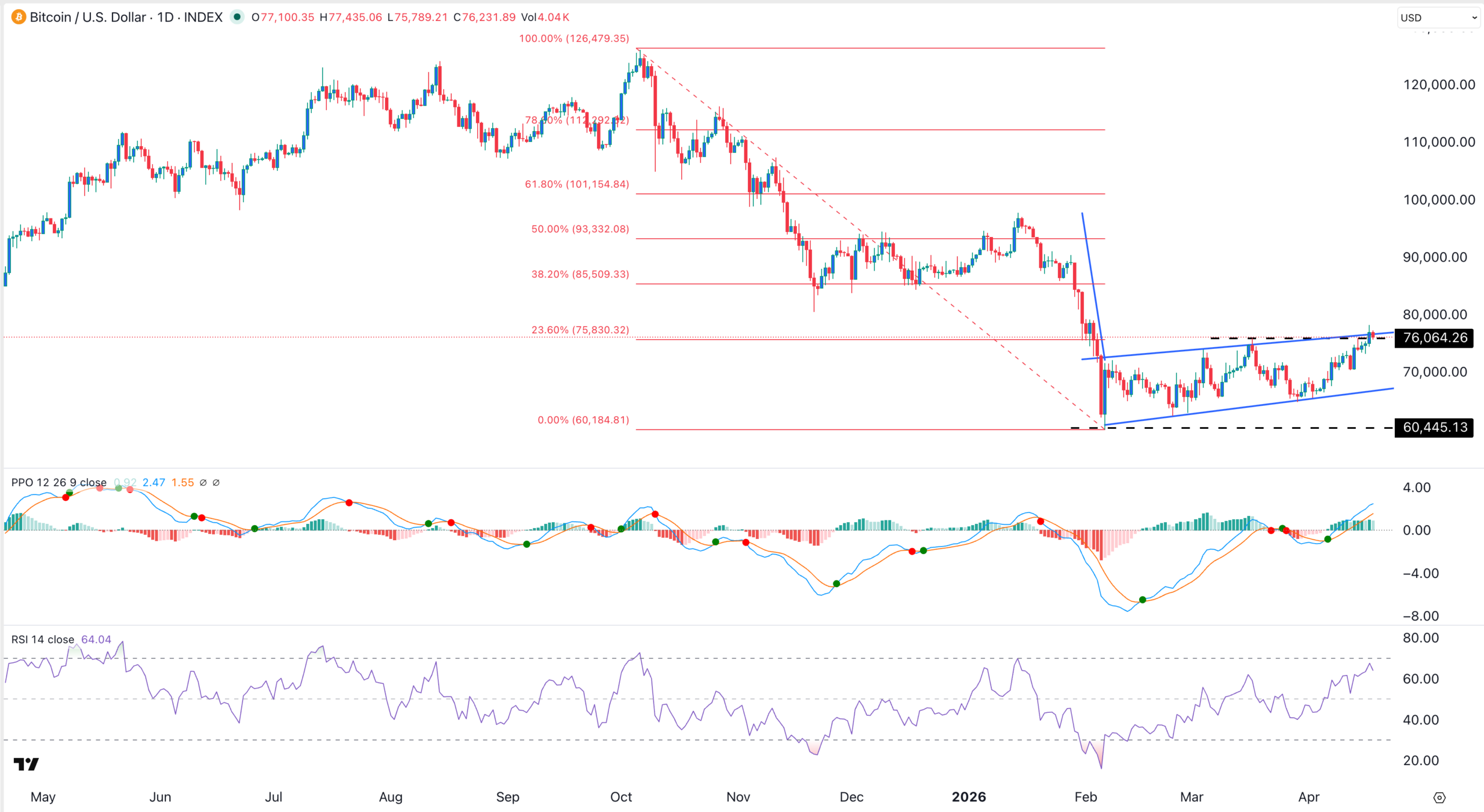Click the RSI 80.00 axis label
This screenshot has height=812, width=1484.
coord(1421,638)
